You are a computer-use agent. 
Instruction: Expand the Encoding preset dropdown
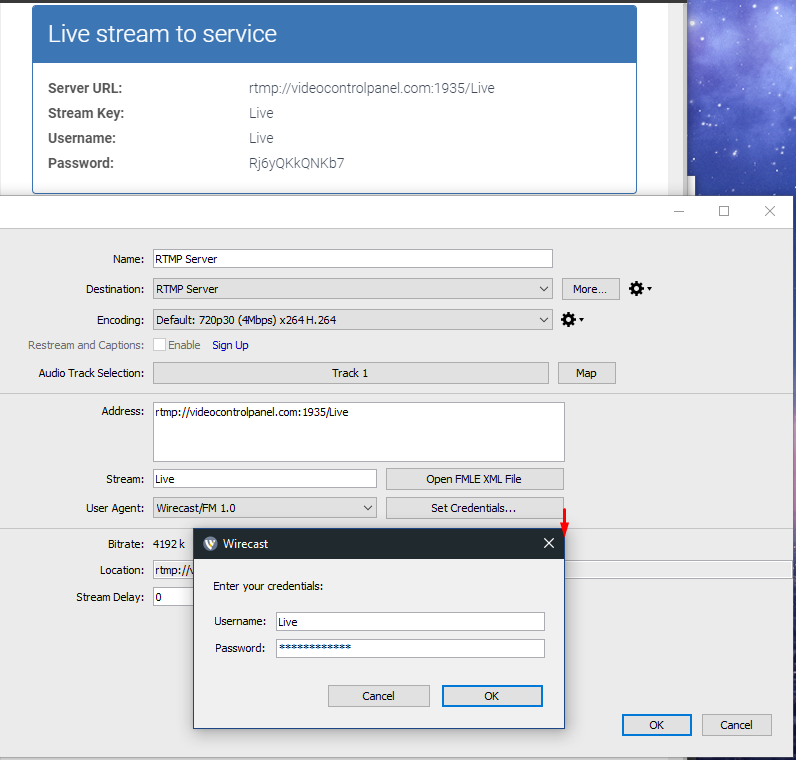click(x=353, y=320)
